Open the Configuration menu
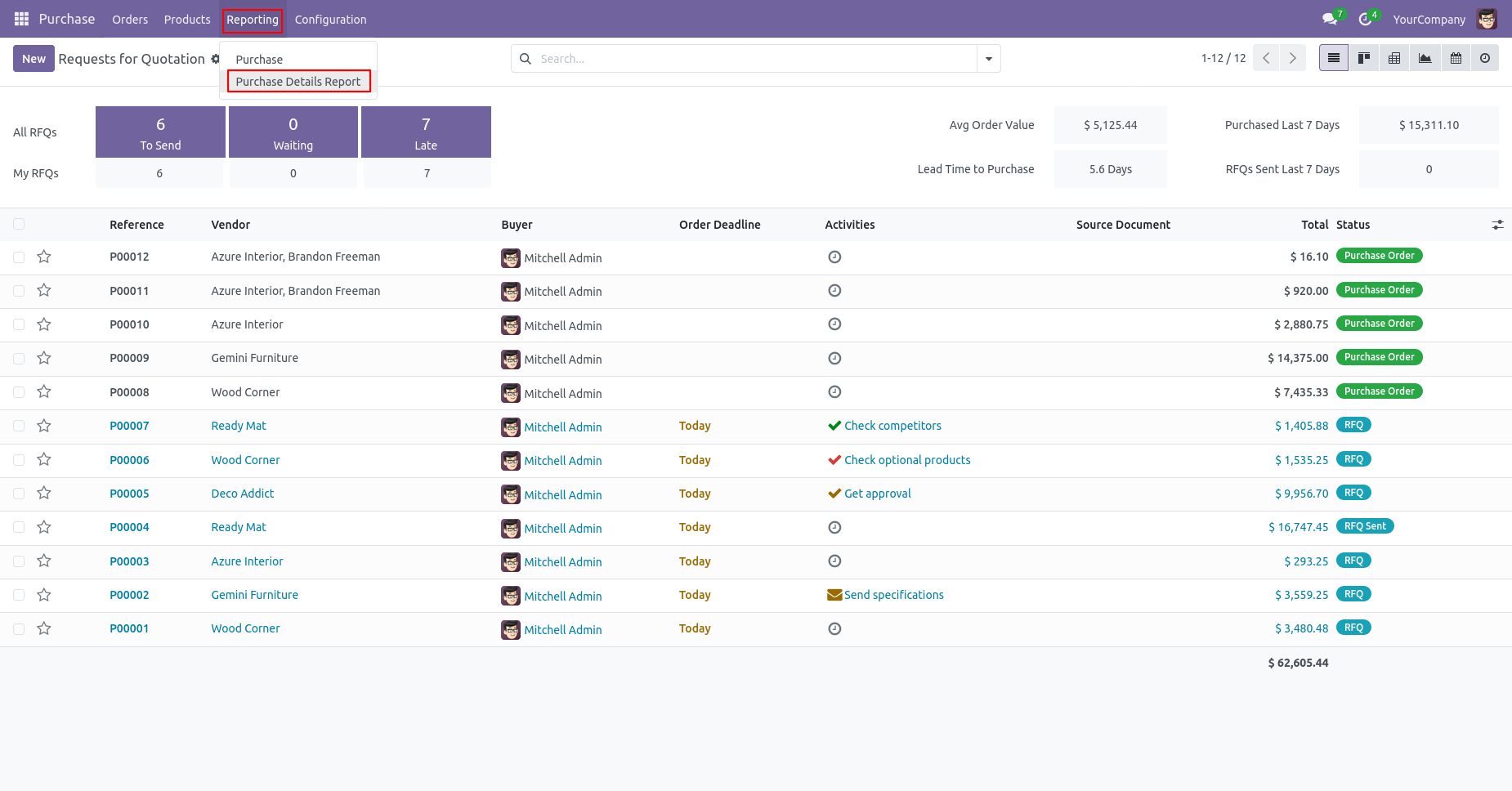 (x=330, y=20)
